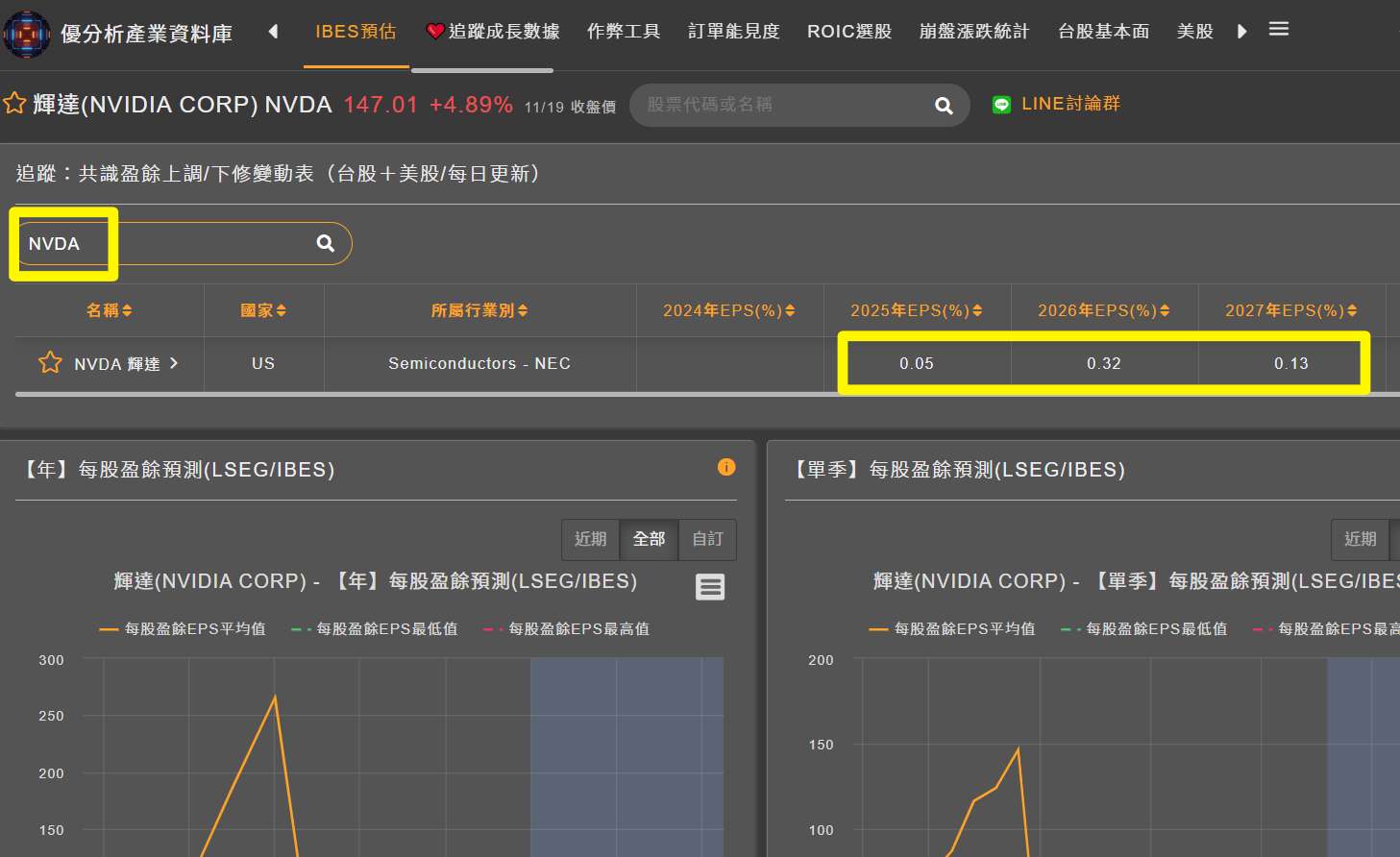This screenshot has height=857, width=1400.
Task: Select 近期 range on quarterly EPS chart
Action: coord(1361,539)
